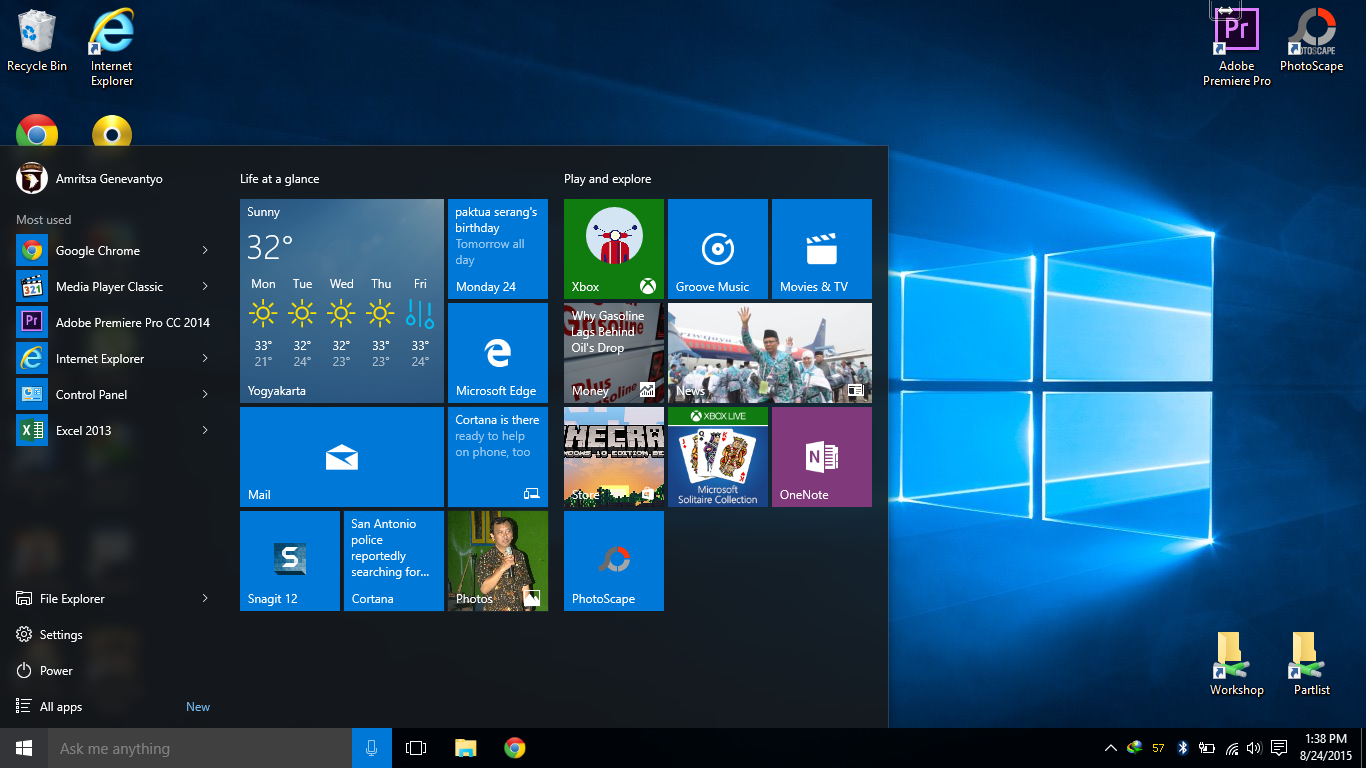Click the Cortana microphone icon
The image size is (1366, 768).
pyautogui.click(x=371, y=748)
